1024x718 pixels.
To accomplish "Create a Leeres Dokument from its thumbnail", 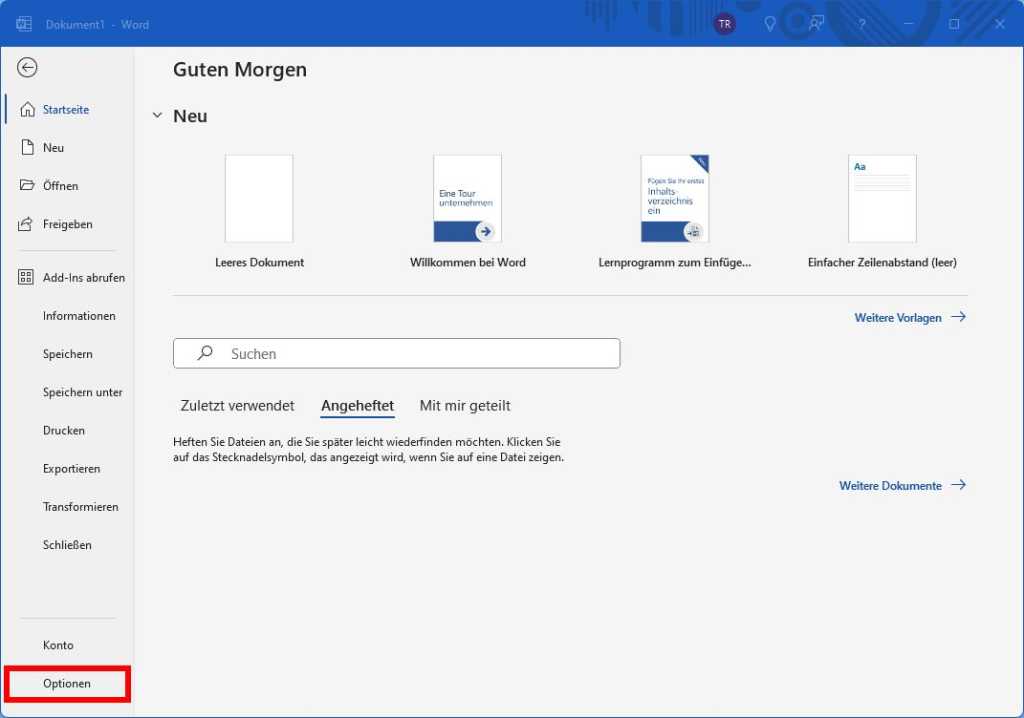I will click(x=259, y=198).
